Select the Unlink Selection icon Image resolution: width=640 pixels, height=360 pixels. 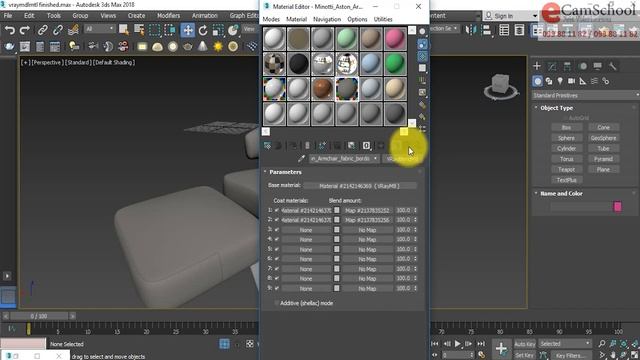click(58, 30)
